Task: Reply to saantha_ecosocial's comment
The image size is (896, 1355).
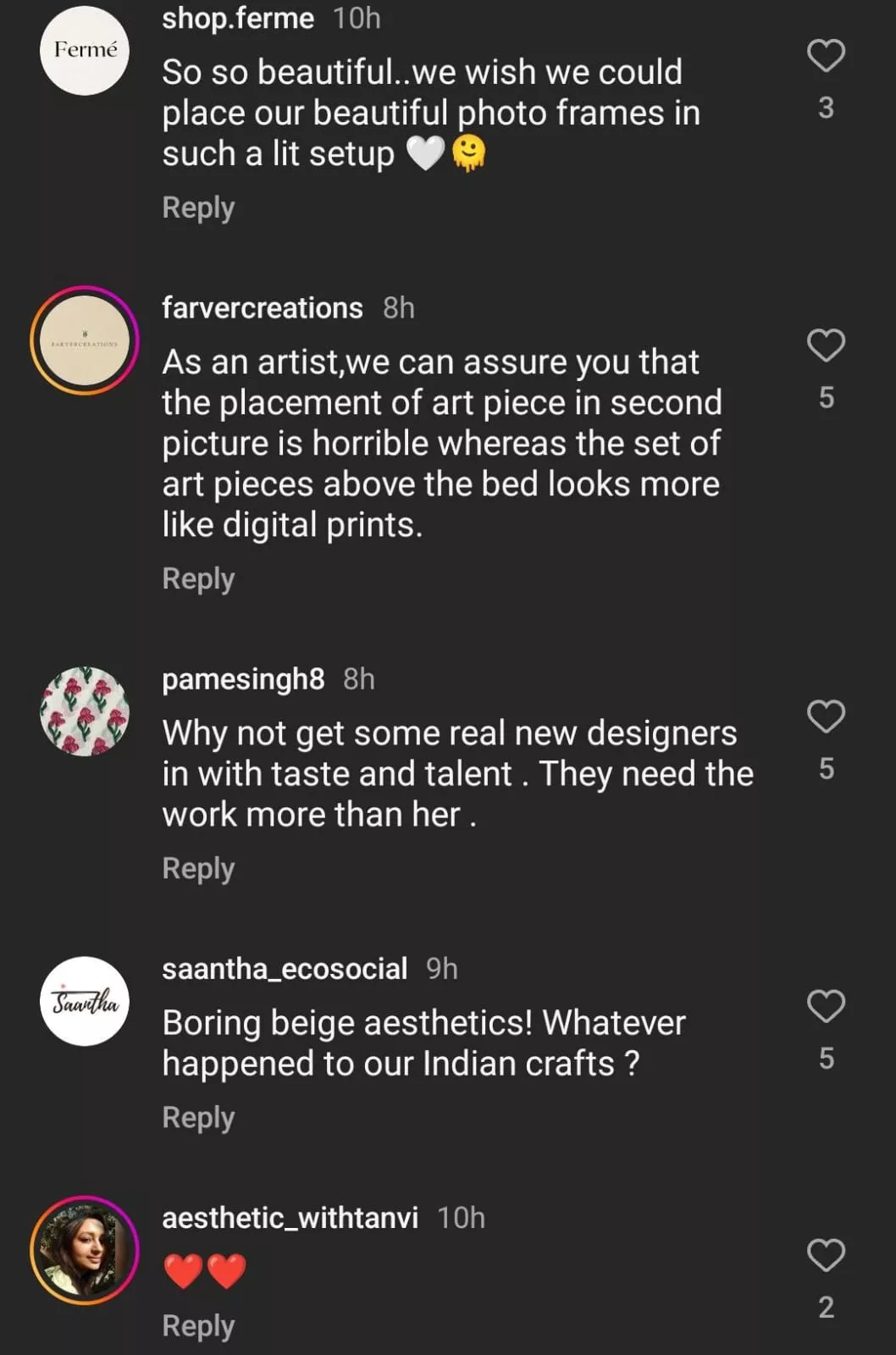Action: pos(198,1117)
